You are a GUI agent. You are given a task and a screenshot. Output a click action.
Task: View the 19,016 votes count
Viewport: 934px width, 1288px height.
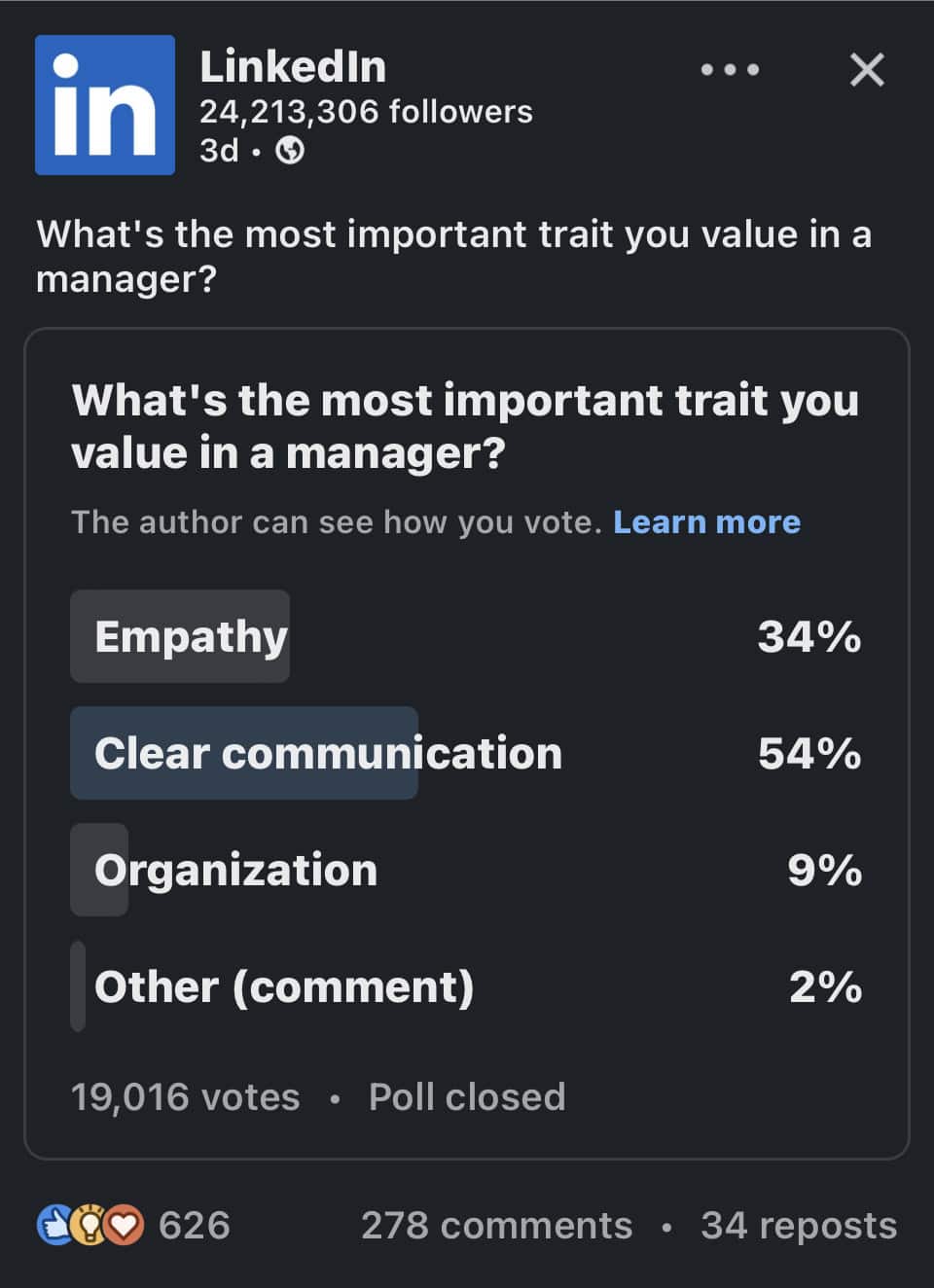click(185, 1097)
